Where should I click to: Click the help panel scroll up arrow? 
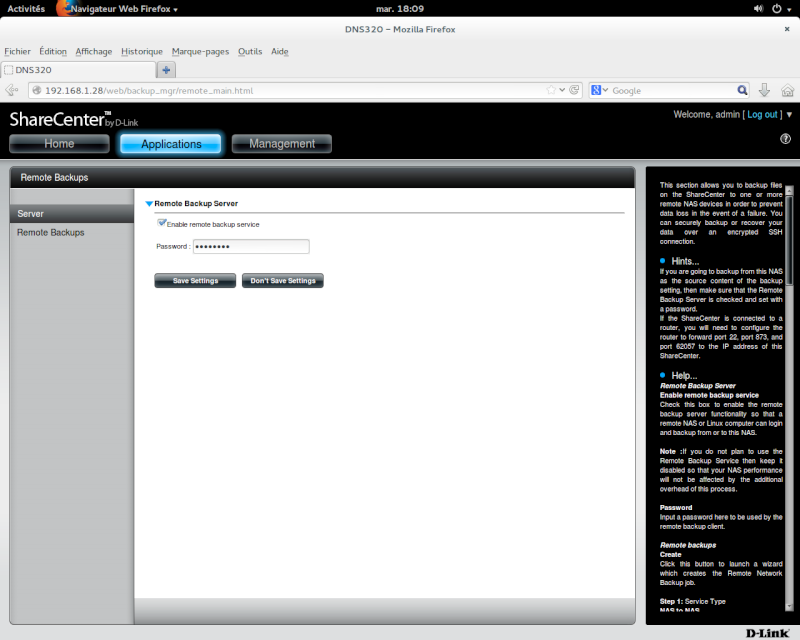pyautogui.click(x=789, y=190)
